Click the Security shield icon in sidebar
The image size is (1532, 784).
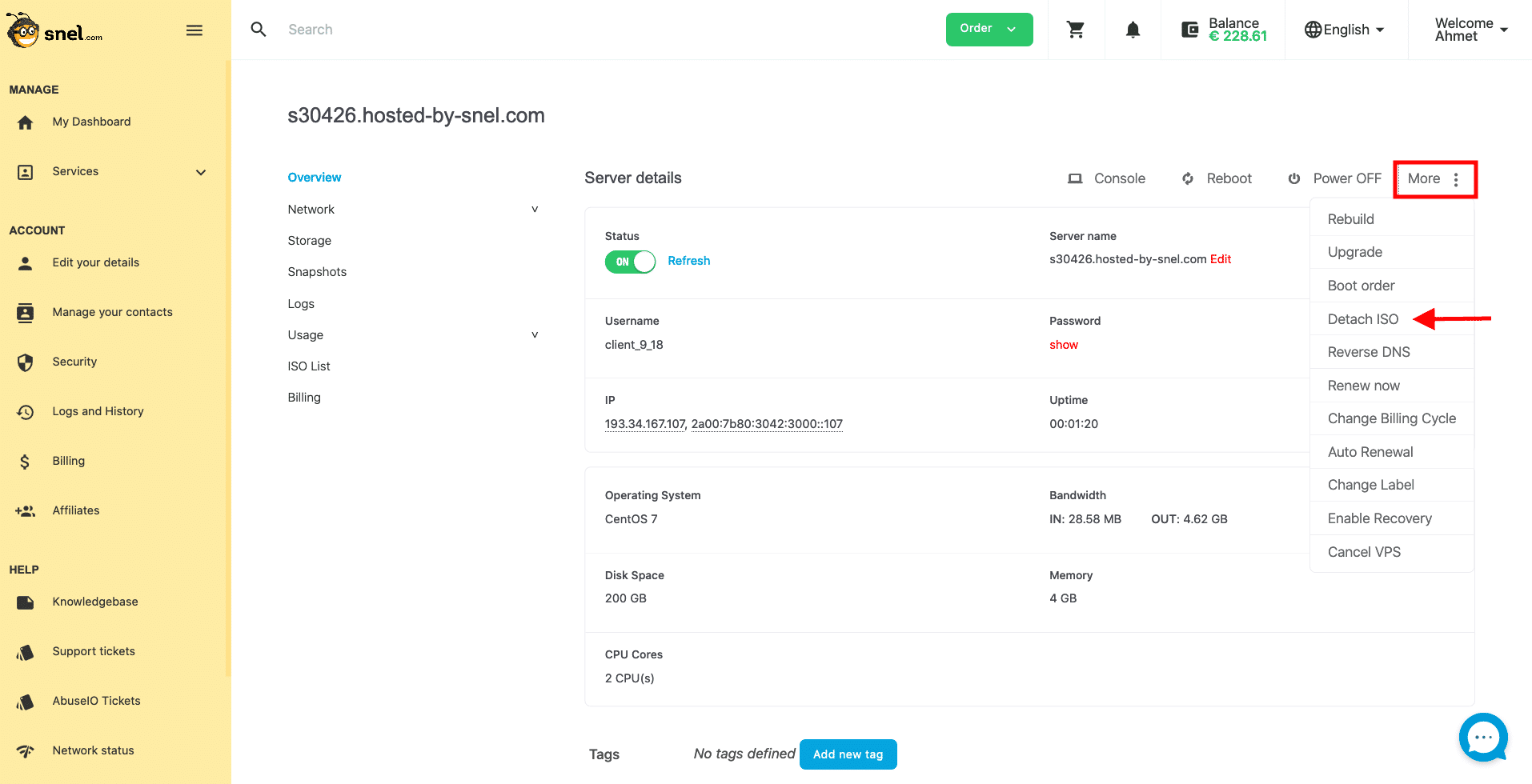[x=26, y=362]
